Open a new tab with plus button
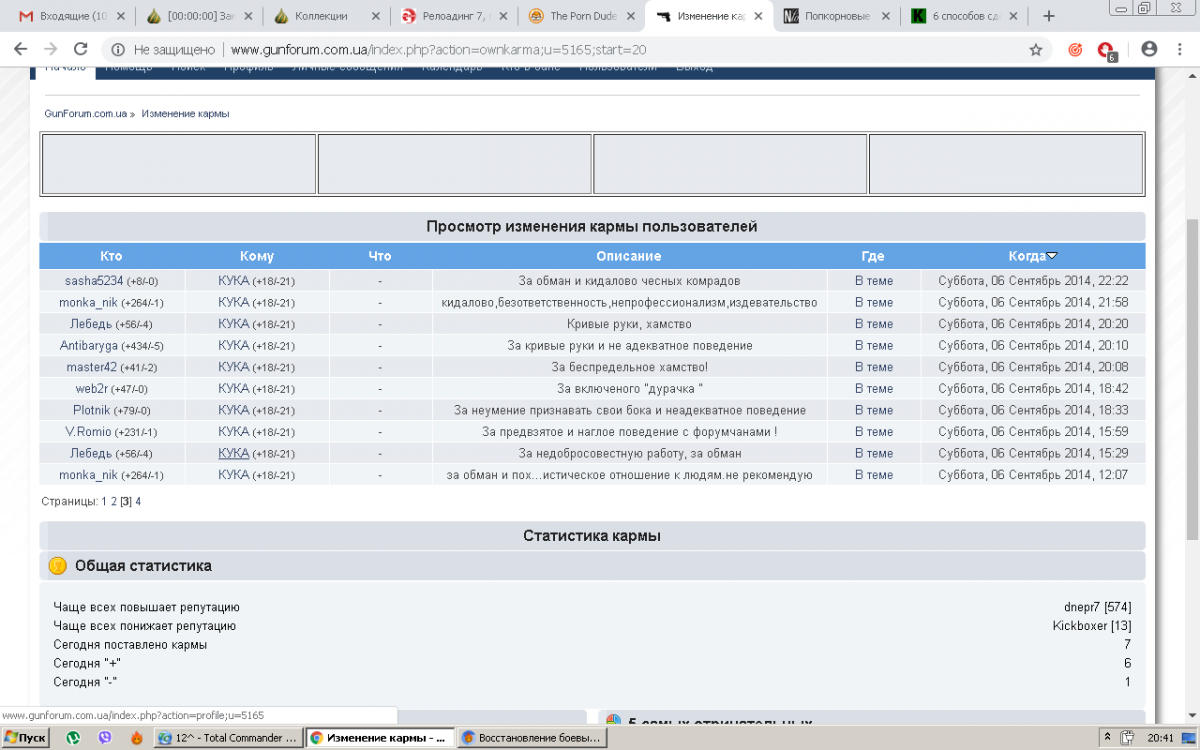1200x750 pixels. [x=1049, y=16]
